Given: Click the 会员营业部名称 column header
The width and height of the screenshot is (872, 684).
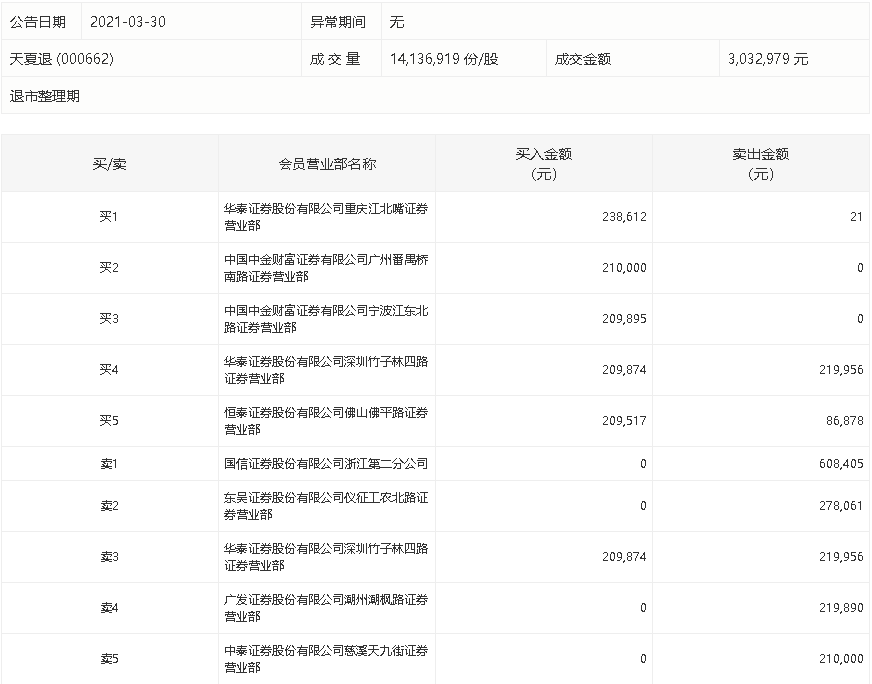Looking at the screenshot, I should [327, 163].
